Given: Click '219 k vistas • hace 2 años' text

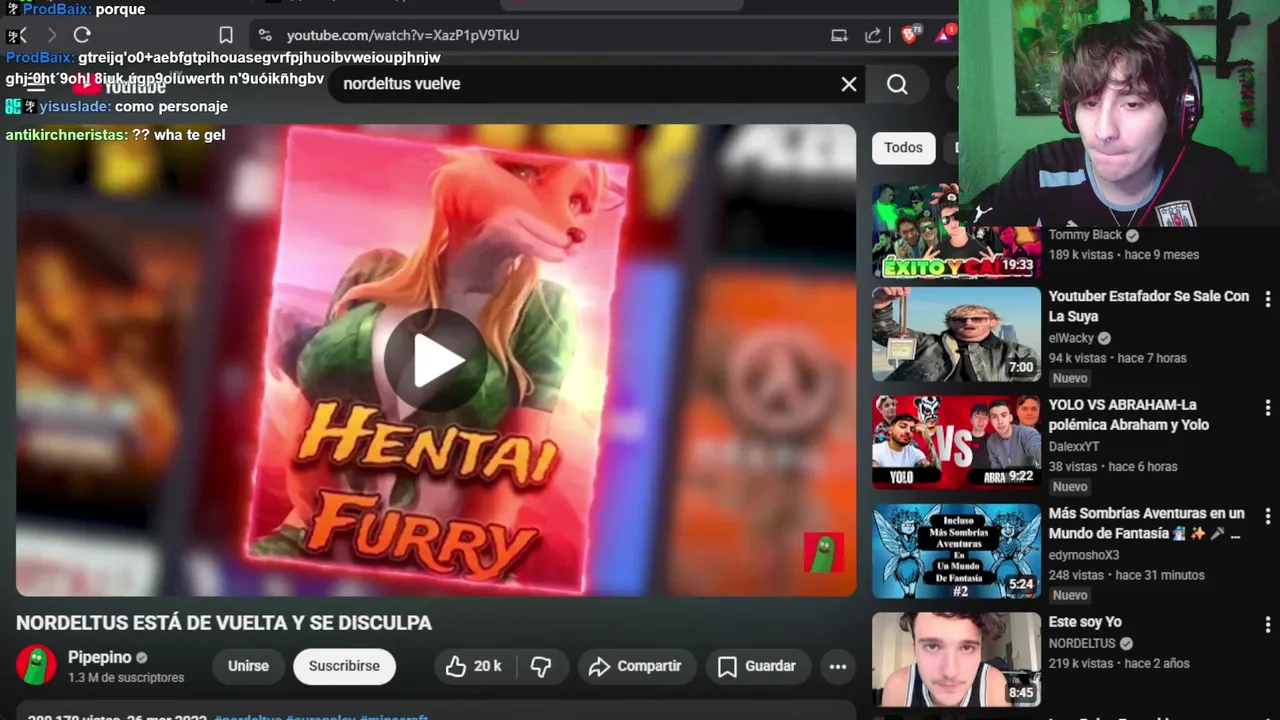Looking at the screenshot, I should click(1119, 663).
